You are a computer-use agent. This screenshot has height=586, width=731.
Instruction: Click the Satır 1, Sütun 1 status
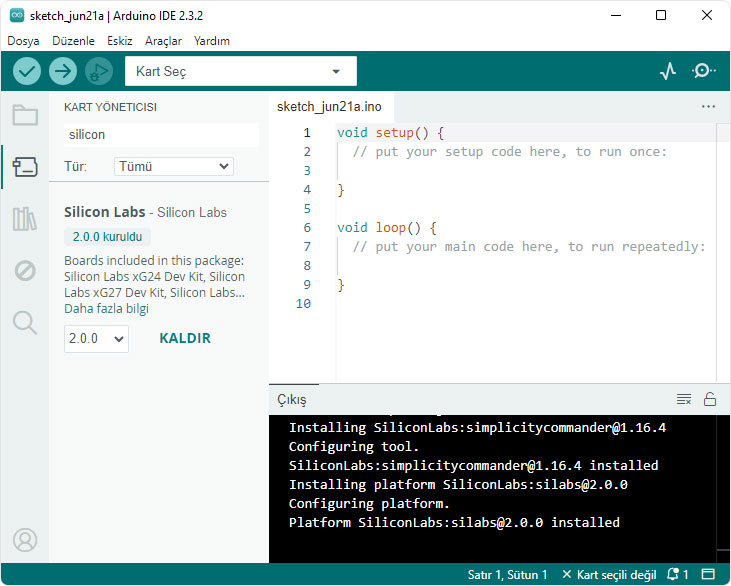tap(507, 574)
